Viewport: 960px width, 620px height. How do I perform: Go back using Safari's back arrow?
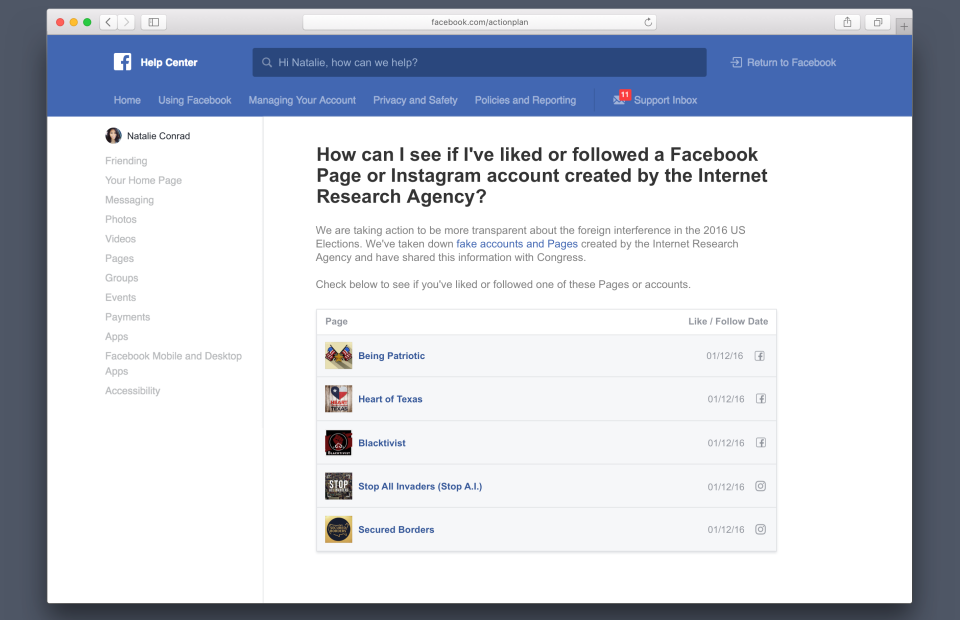pyautogui.click(x=108, y=22)
